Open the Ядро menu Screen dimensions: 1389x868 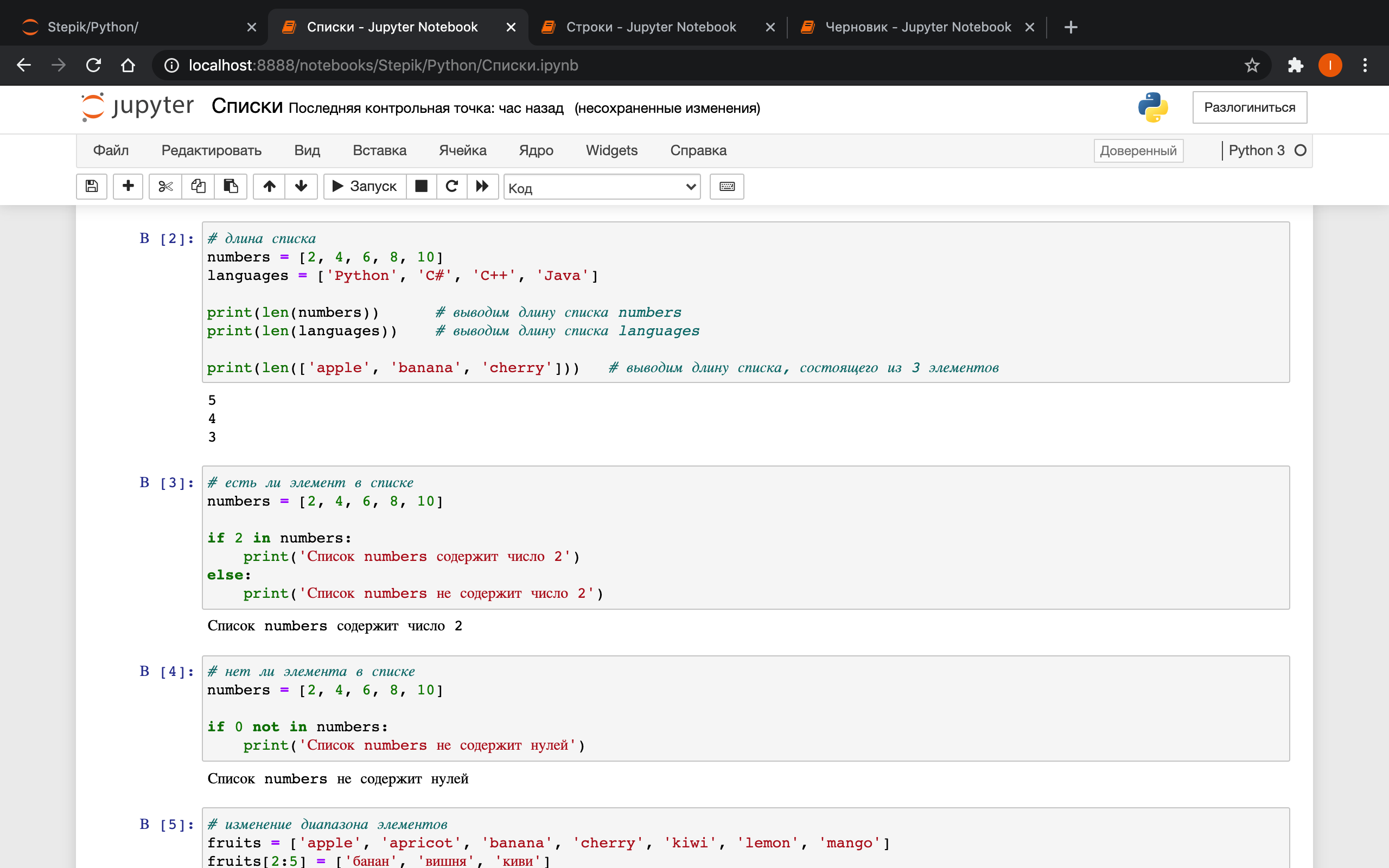[536, 150]
